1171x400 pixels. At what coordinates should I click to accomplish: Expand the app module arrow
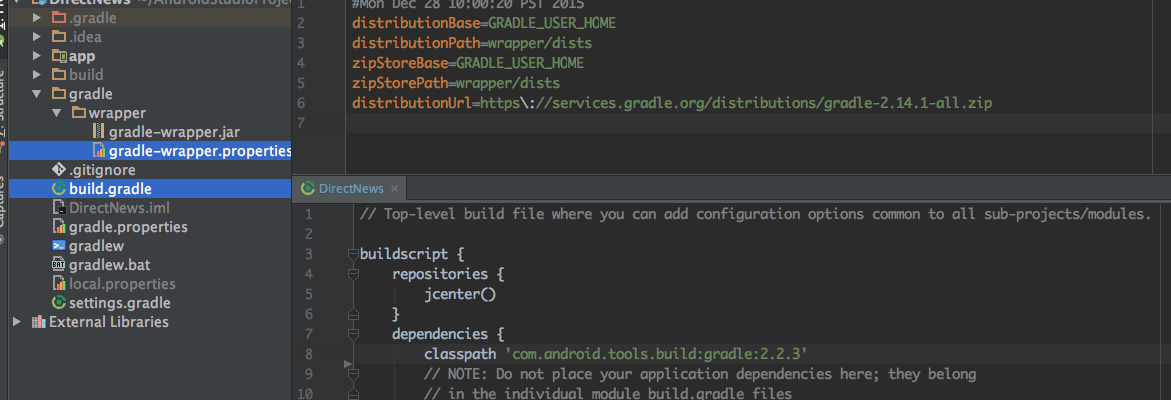(37, 56)
